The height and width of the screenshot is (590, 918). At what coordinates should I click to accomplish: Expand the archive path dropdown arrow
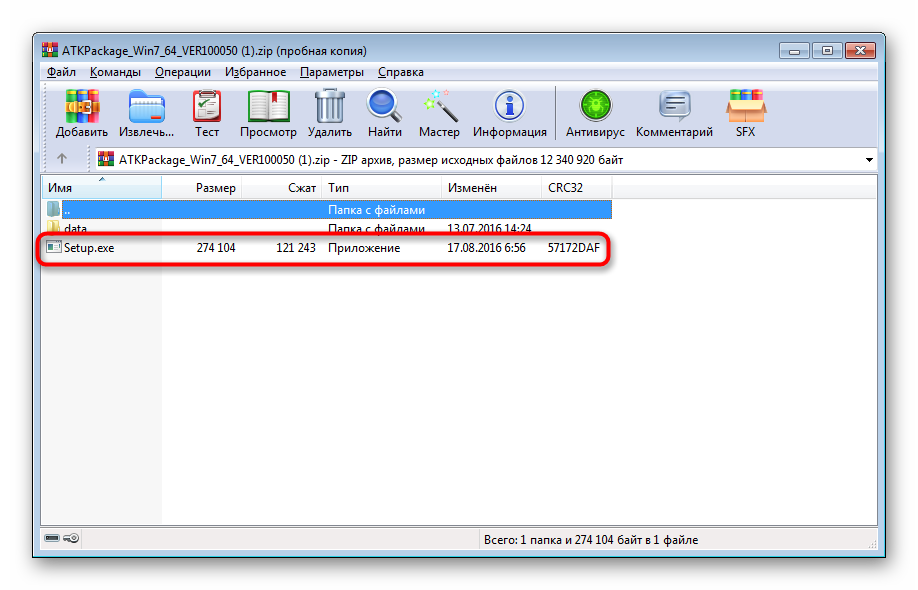coord(868,160)
